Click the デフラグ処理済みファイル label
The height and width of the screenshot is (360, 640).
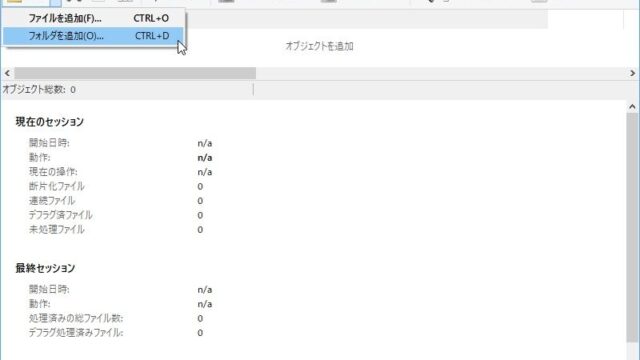click(76, 333)
